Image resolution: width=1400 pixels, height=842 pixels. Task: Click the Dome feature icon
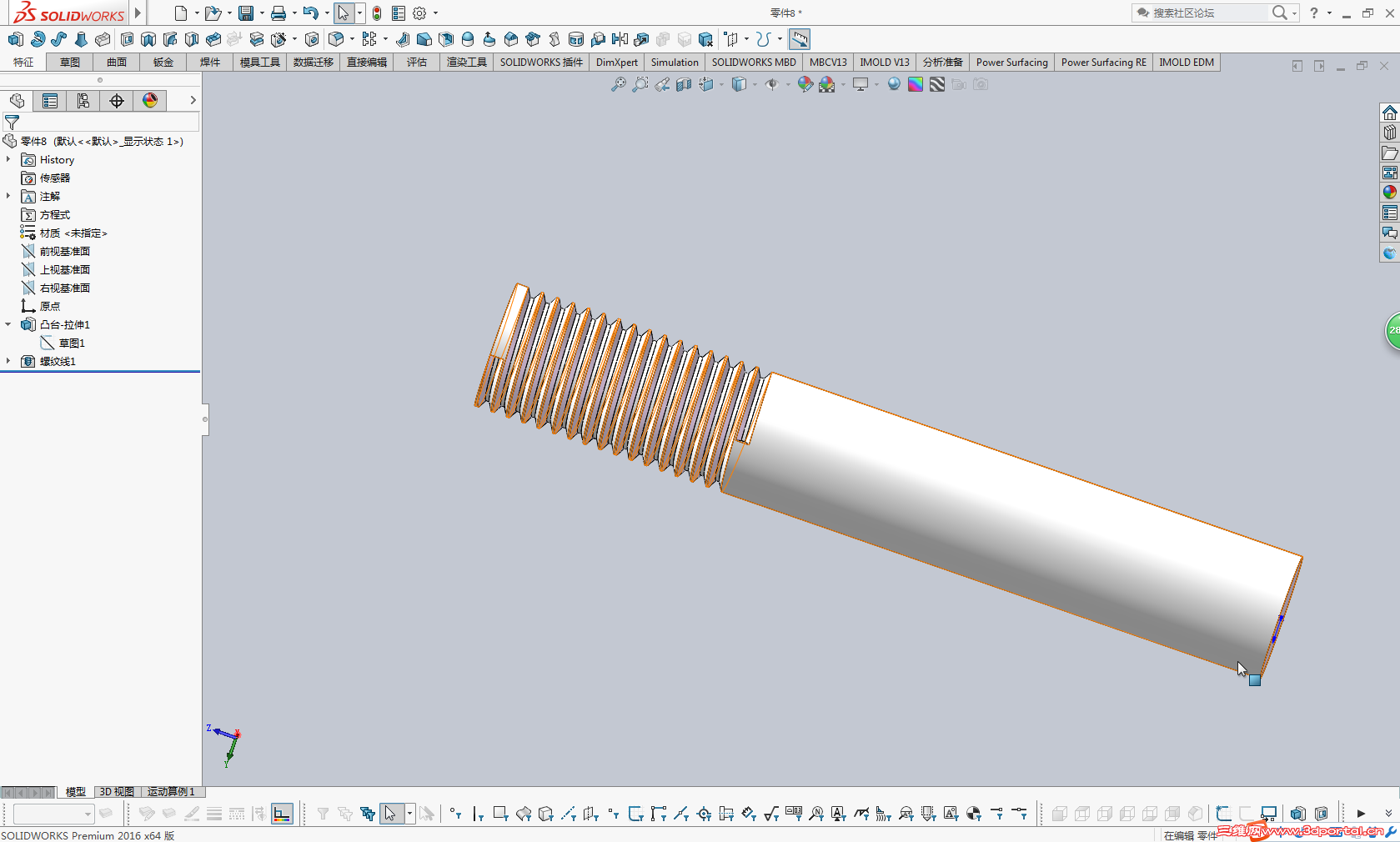tap(468, 39)
